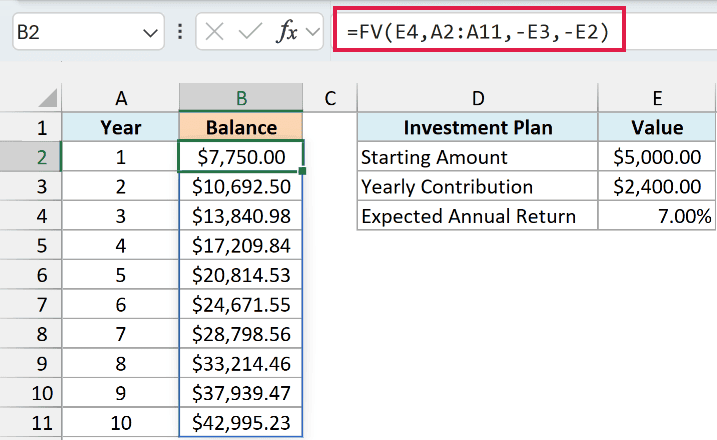Screen dimensions: 717x440
Task: Click the Value header cell
Action: point(657,127)
